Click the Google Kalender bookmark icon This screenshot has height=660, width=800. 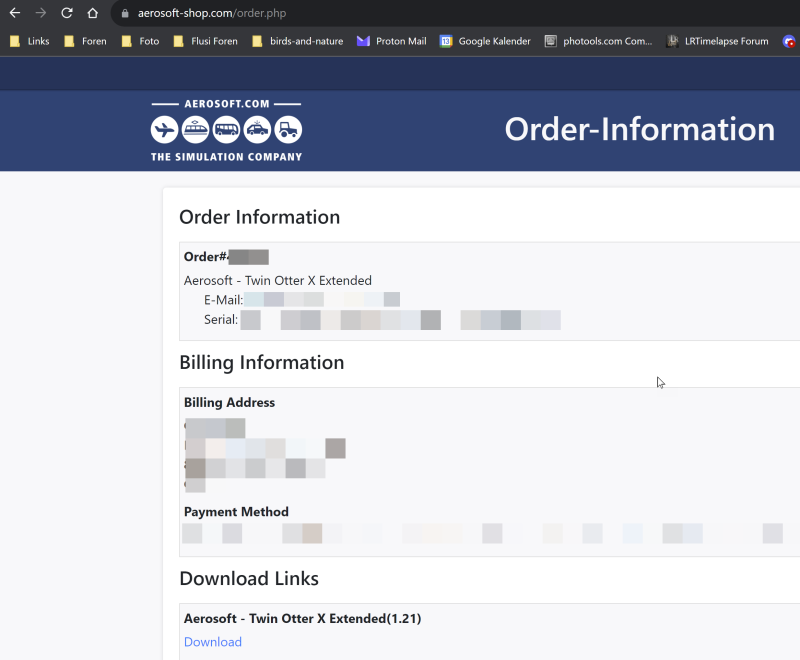446,41
